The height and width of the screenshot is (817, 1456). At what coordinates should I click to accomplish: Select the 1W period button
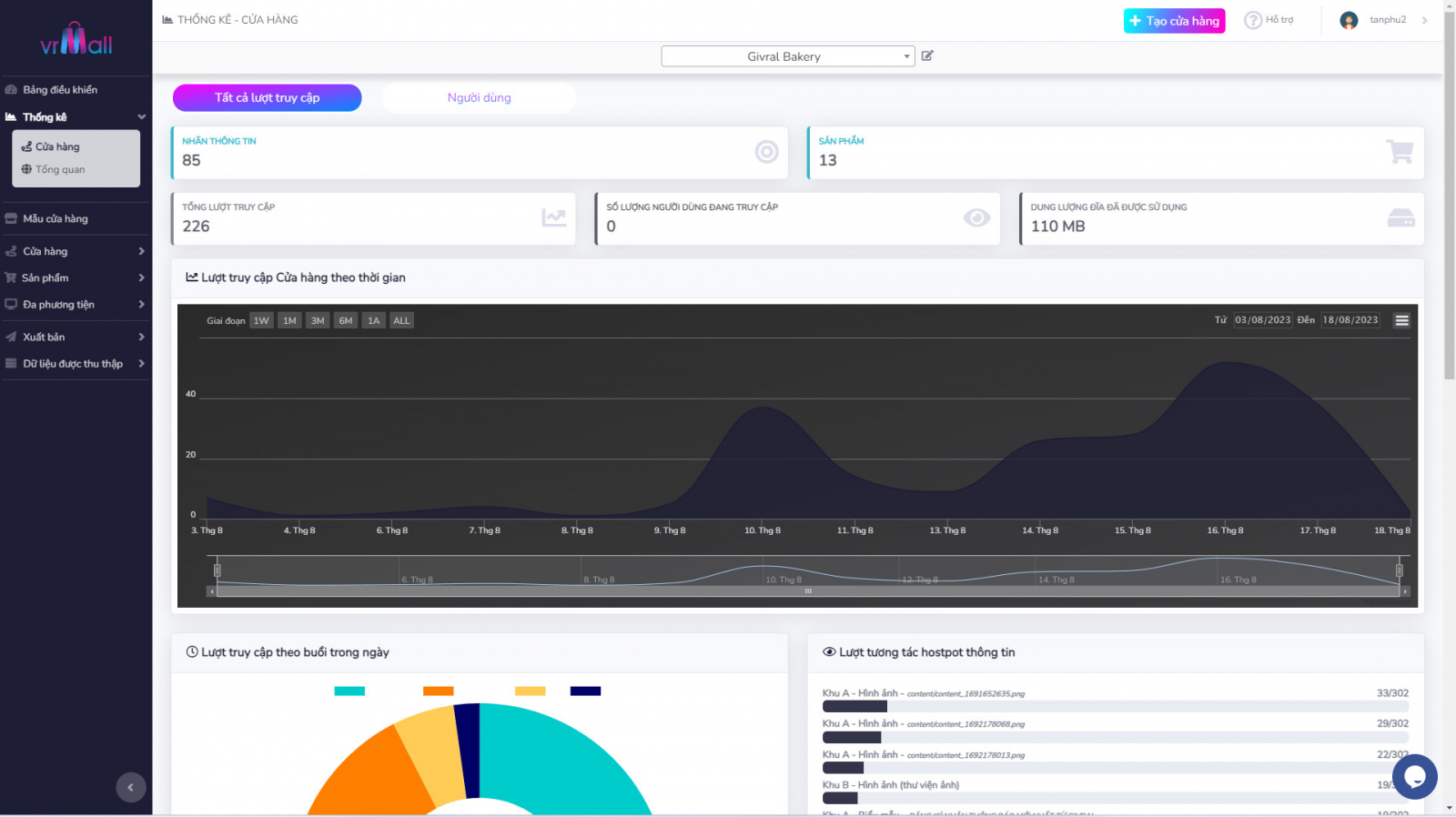tap(261, 320)
